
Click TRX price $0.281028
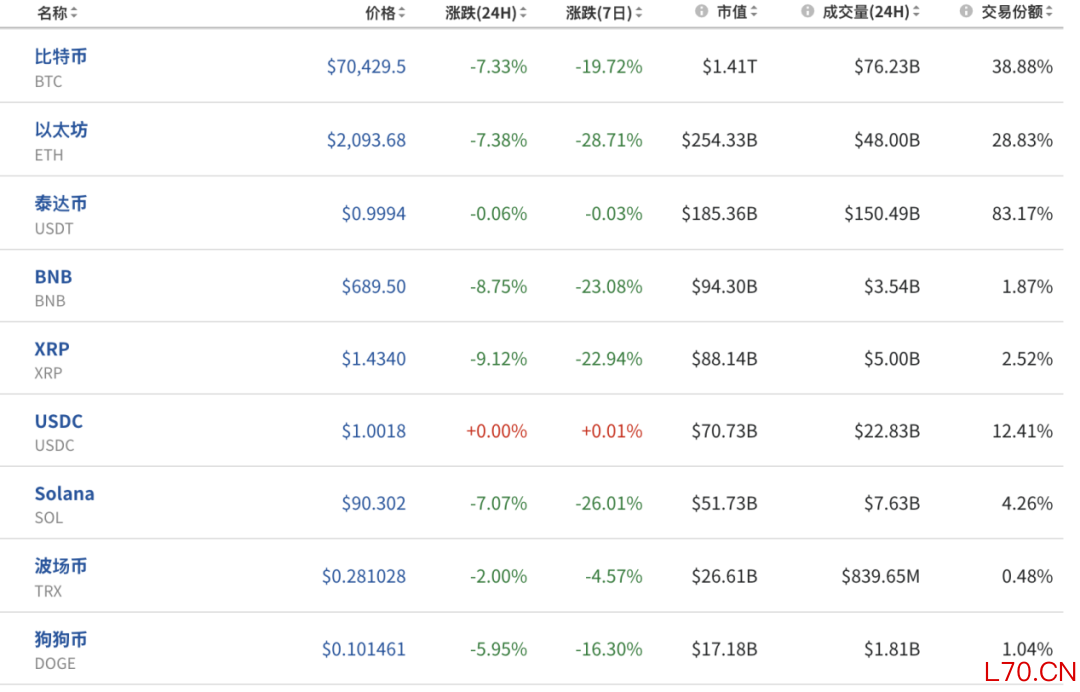coord(364,576)
